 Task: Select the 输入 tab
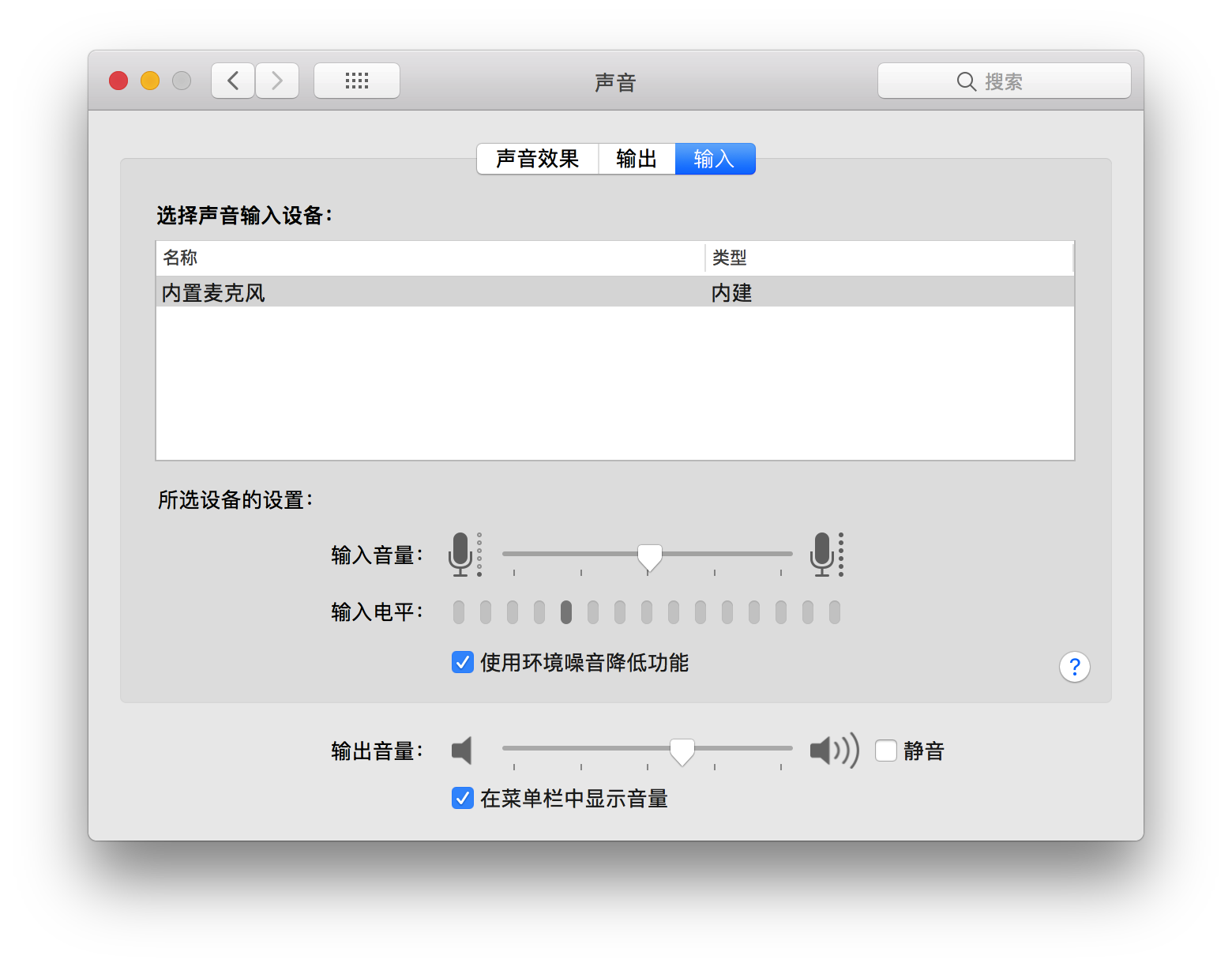pos(715,159)
